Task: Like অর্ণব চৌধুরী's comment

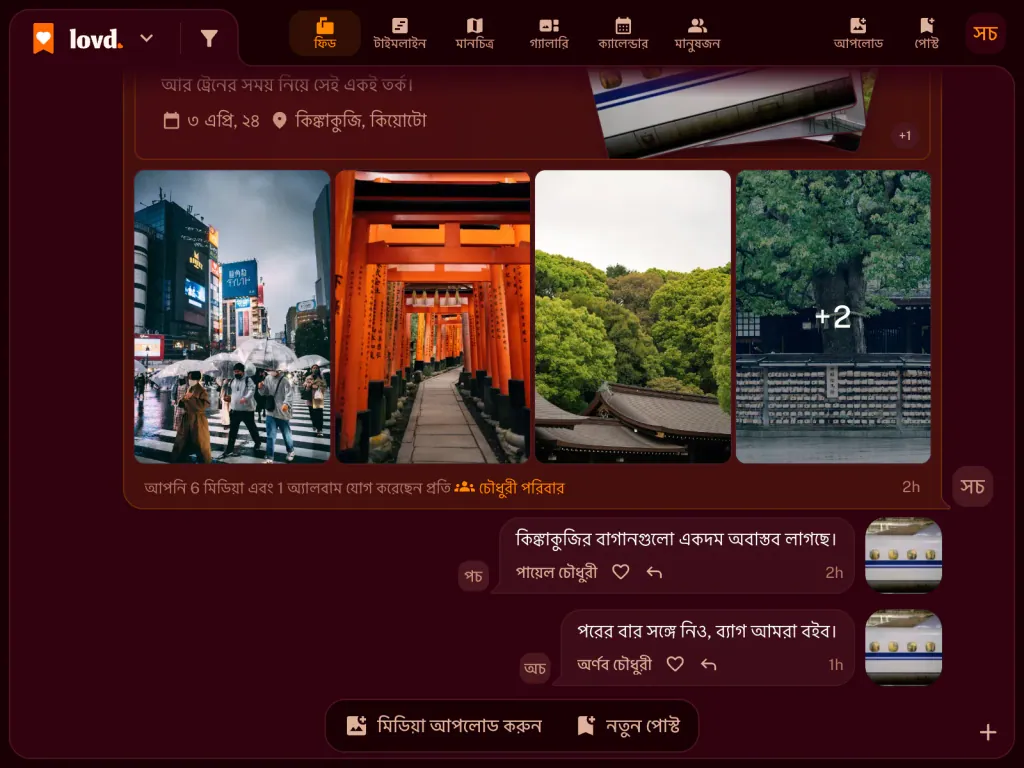Action: tap(675, 664)
